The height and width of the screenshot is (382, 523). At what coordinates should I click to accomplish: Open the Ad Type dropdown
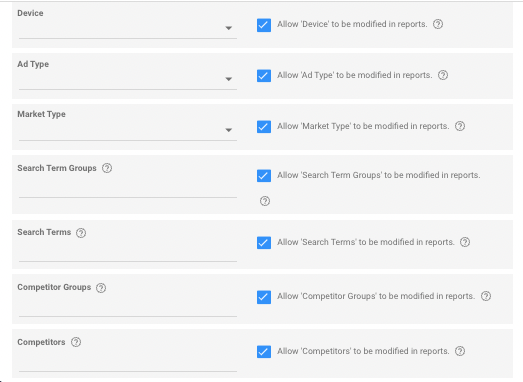[128, 80]
